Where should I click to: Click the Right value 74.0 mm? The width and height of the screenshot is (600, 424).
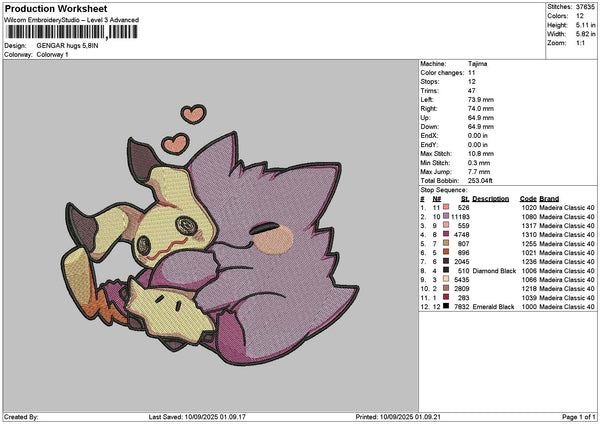pyautogui.click(x=481, y=109)
